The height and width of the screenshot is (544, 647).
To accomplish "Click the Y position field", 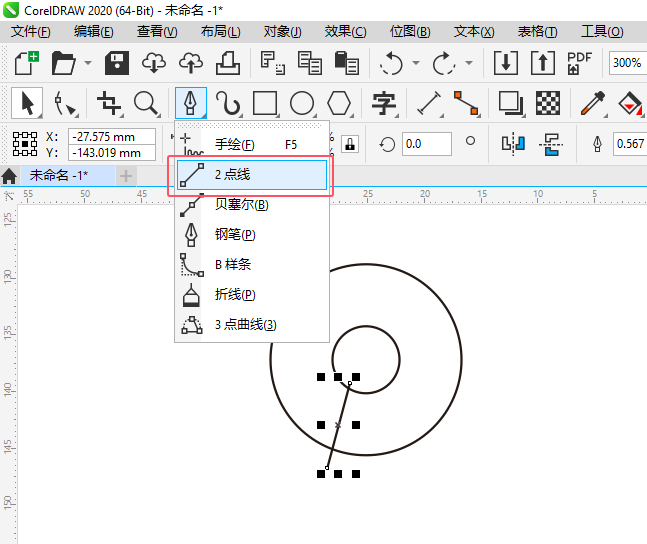I will [112, 153].
